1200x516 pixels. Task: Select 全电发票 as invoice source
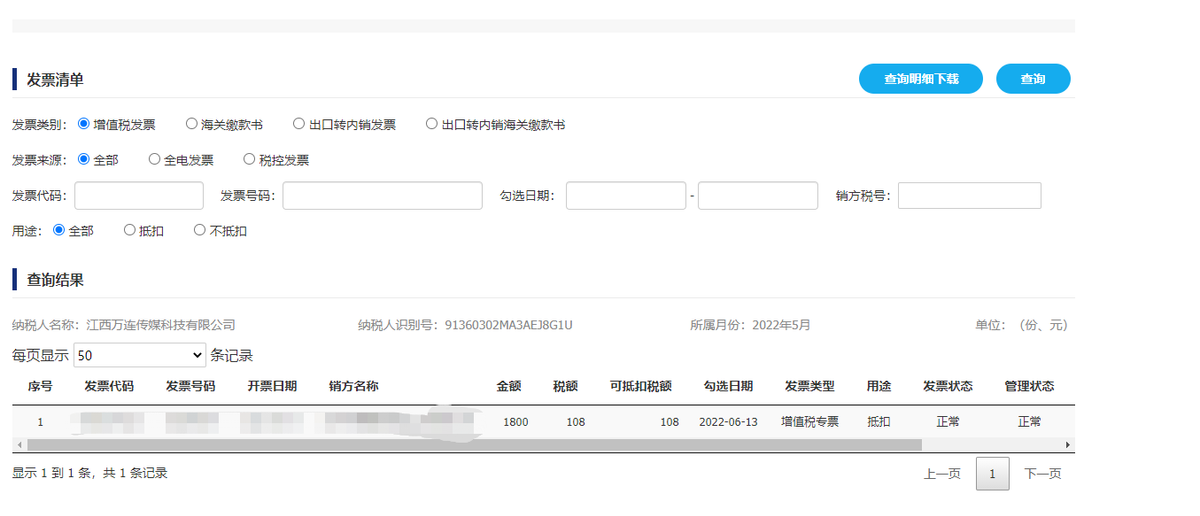coord(155,159)
